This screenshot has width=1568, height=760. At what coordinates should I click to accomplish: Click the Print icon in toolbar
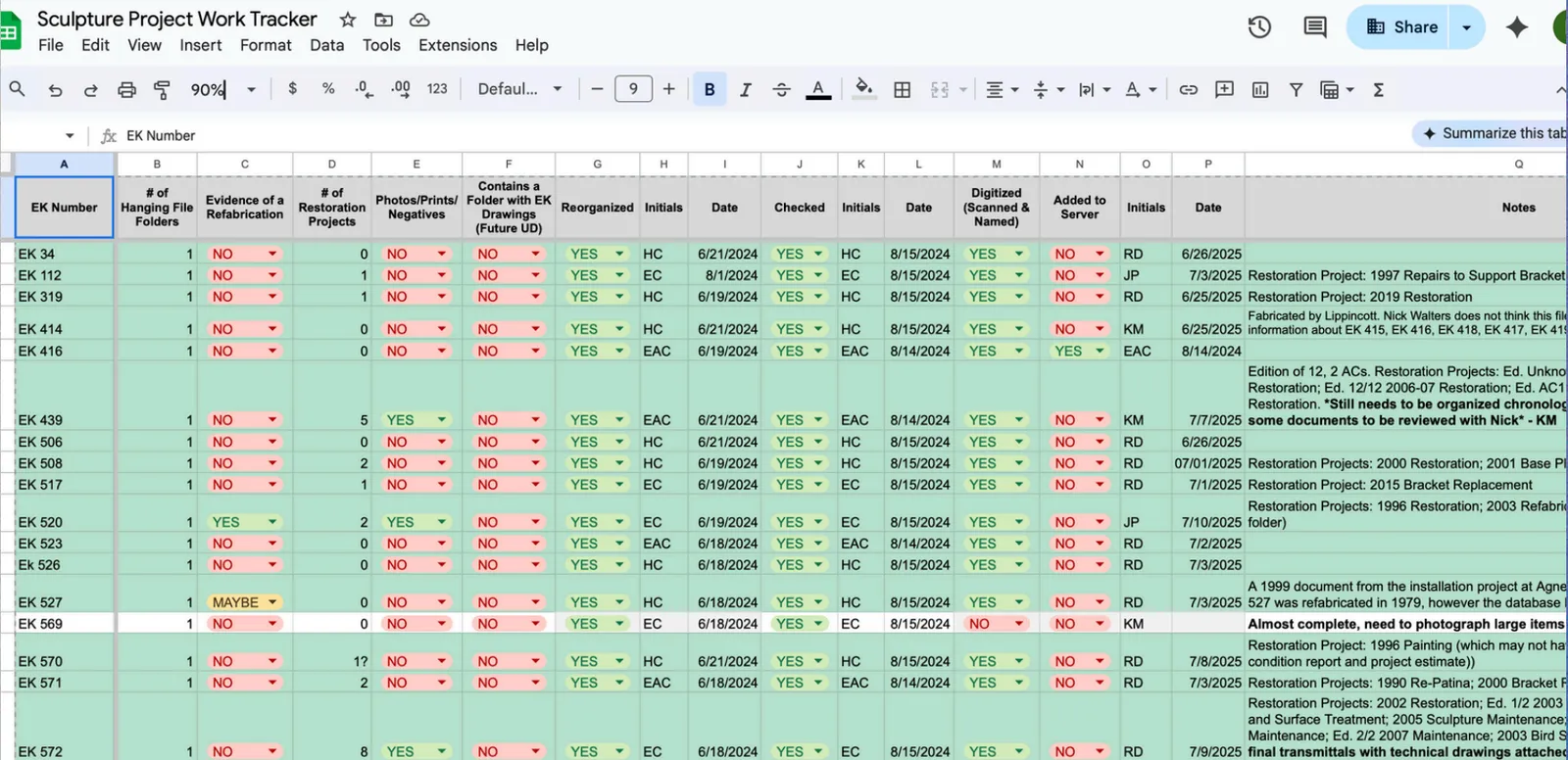point(126,90)
